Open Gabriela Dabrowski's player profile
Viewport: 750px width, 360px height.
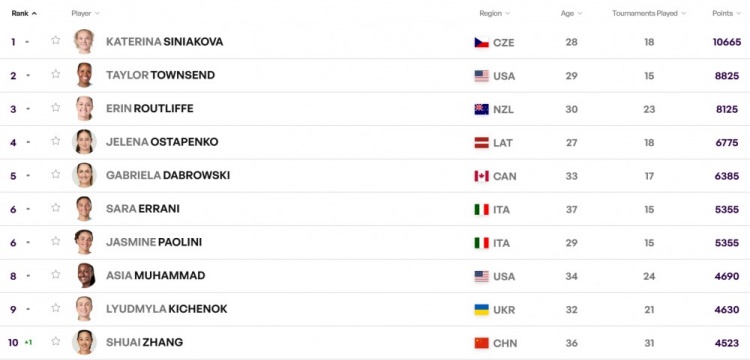point(168,175)
